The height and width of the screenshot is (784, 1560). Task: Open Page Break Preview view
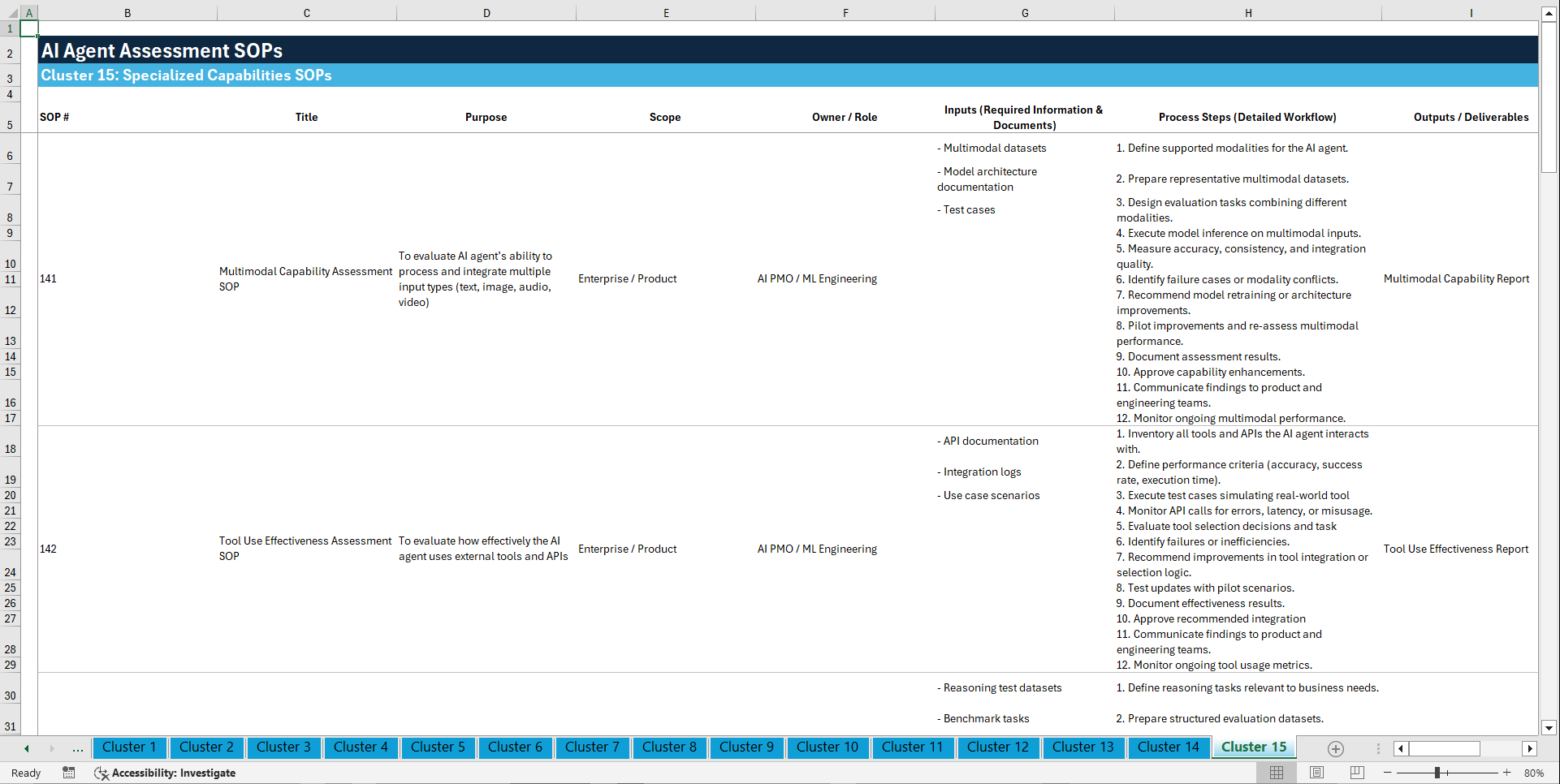(1355, 773)
